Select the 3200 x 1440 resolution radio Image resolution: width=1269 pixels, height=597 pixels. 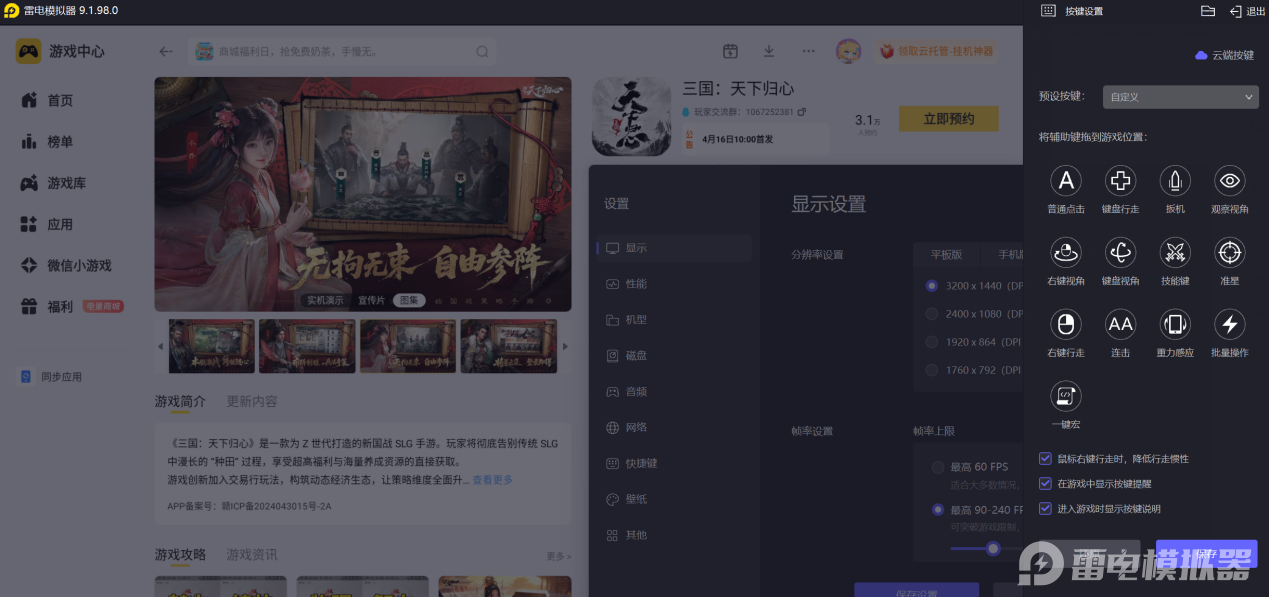[932, 286]
